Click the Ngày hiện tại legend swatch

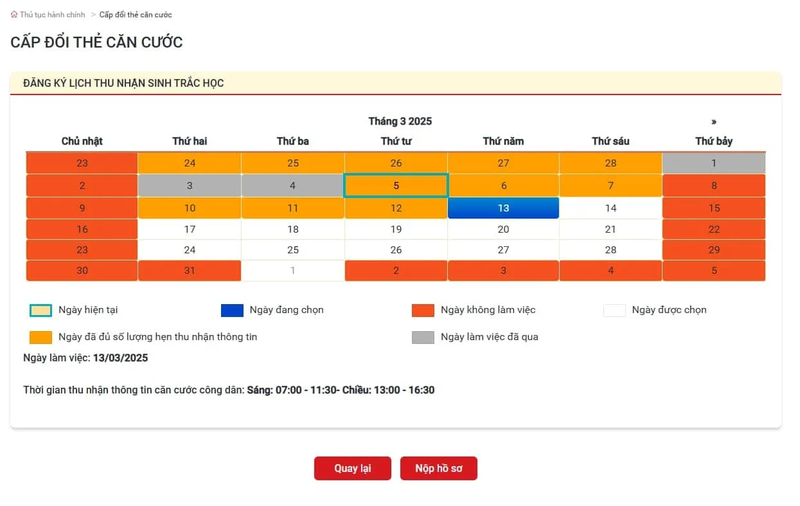(x=41, y=310)
